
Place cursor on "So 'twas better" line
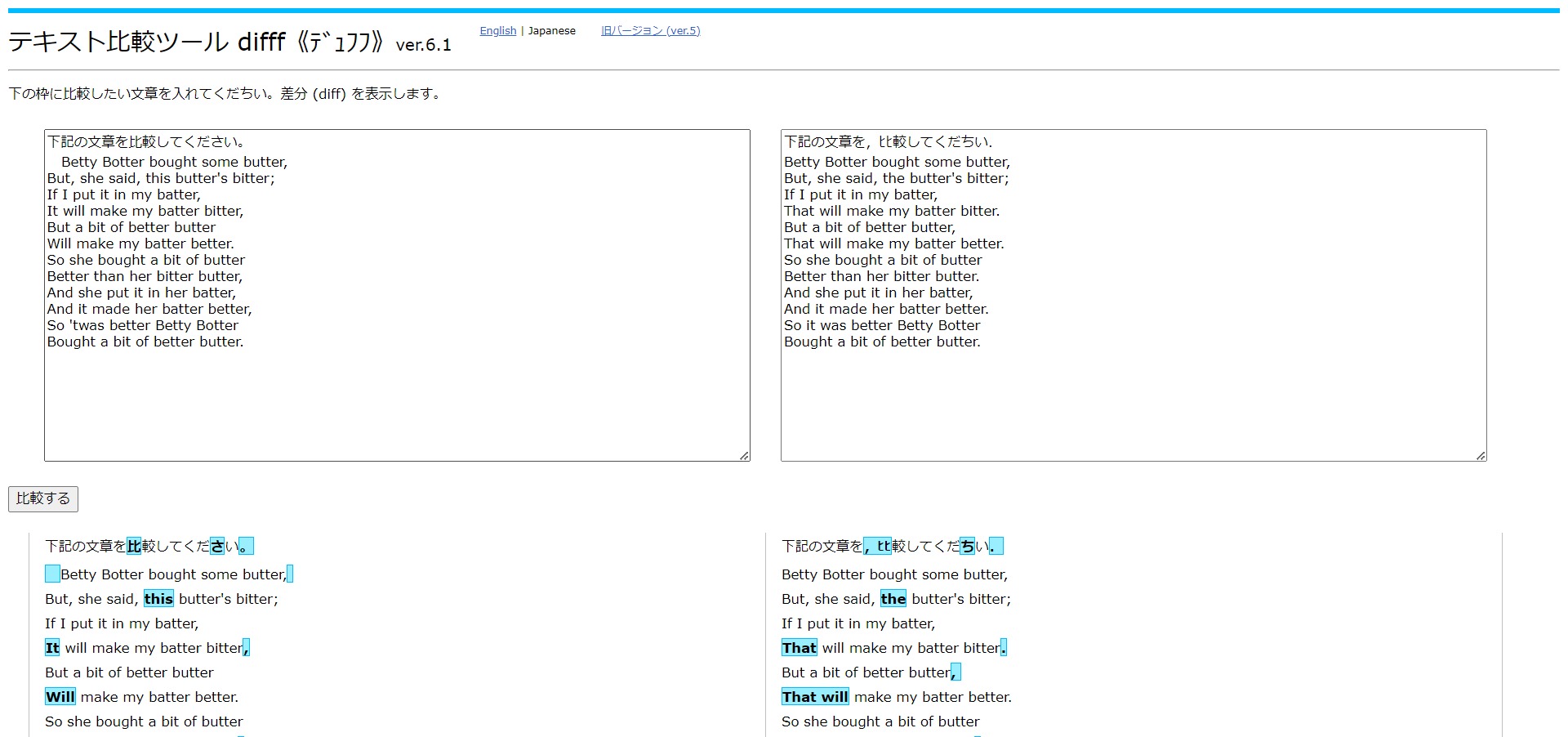pyautogui.click(x=143, y=325)
